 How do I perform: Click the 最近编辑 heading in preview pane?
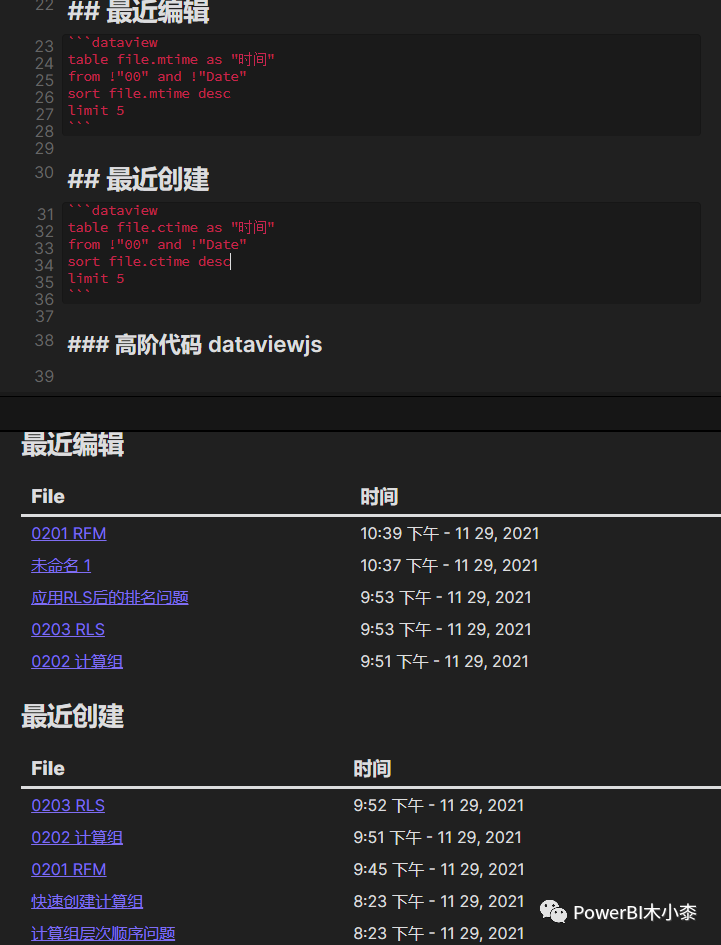tap(73, 445)
